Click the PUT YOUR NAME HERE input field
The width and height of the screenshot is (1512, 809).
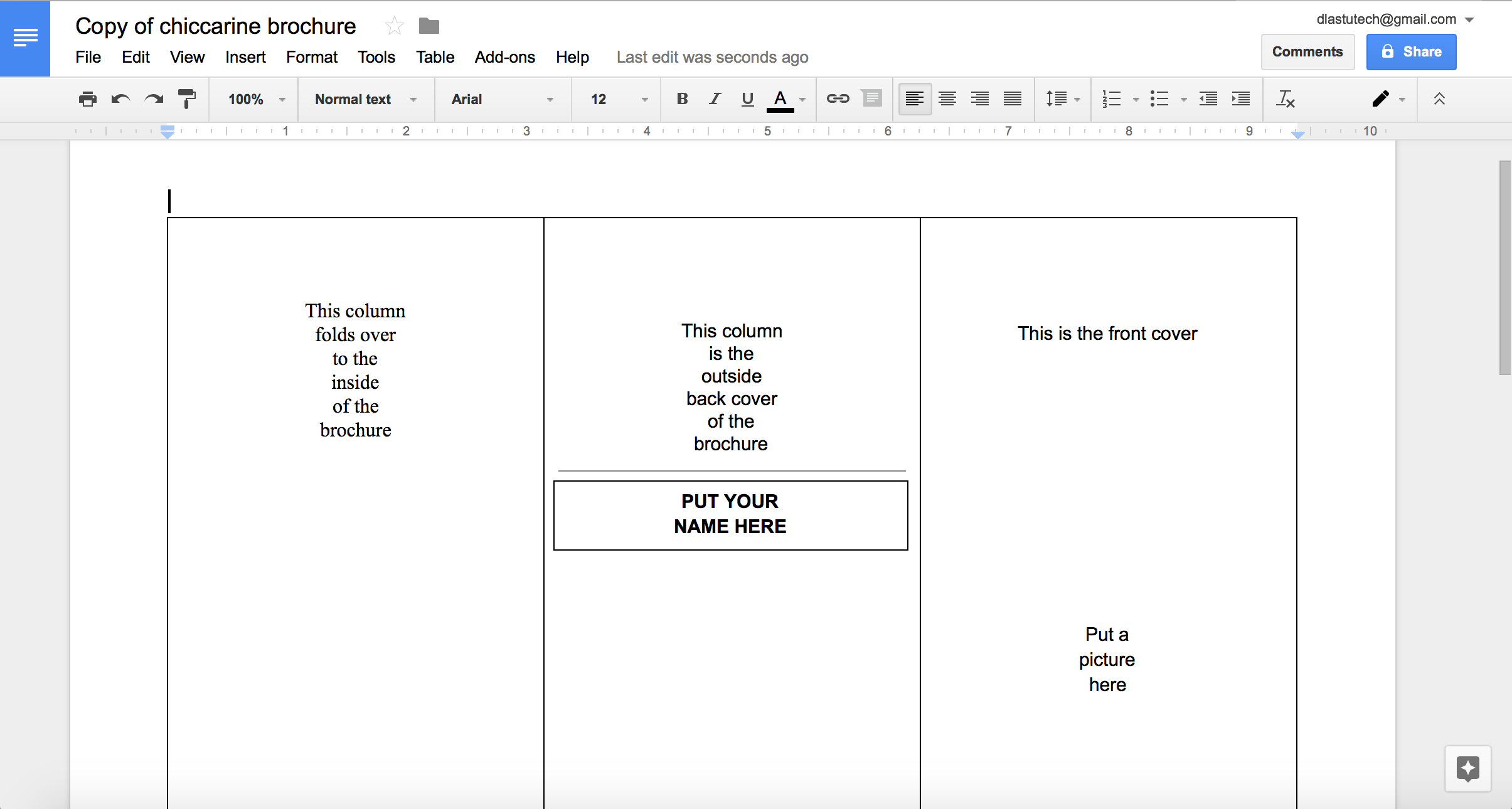tap(729, 513)
